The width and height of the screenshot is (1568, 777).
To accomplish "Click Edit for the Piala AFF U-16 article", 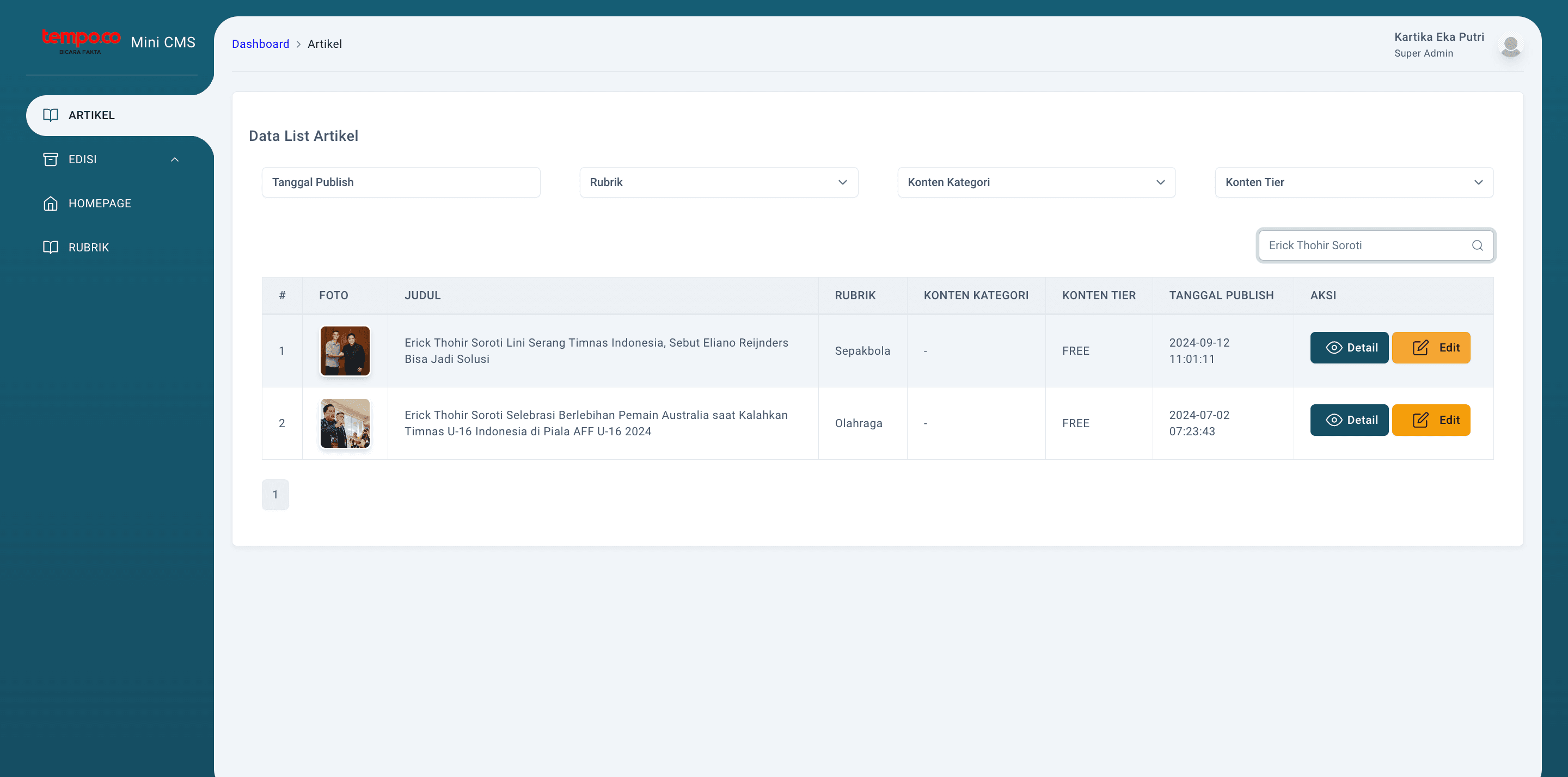I will 1430,420.
